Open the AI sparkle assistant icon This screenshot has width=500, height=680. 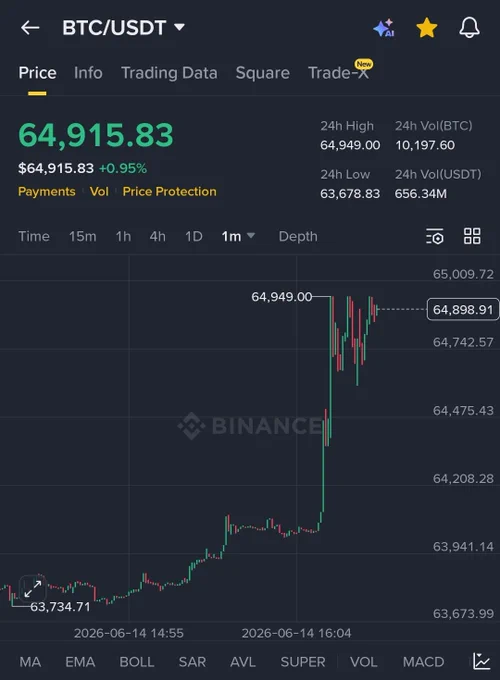(x=384, y=28)
